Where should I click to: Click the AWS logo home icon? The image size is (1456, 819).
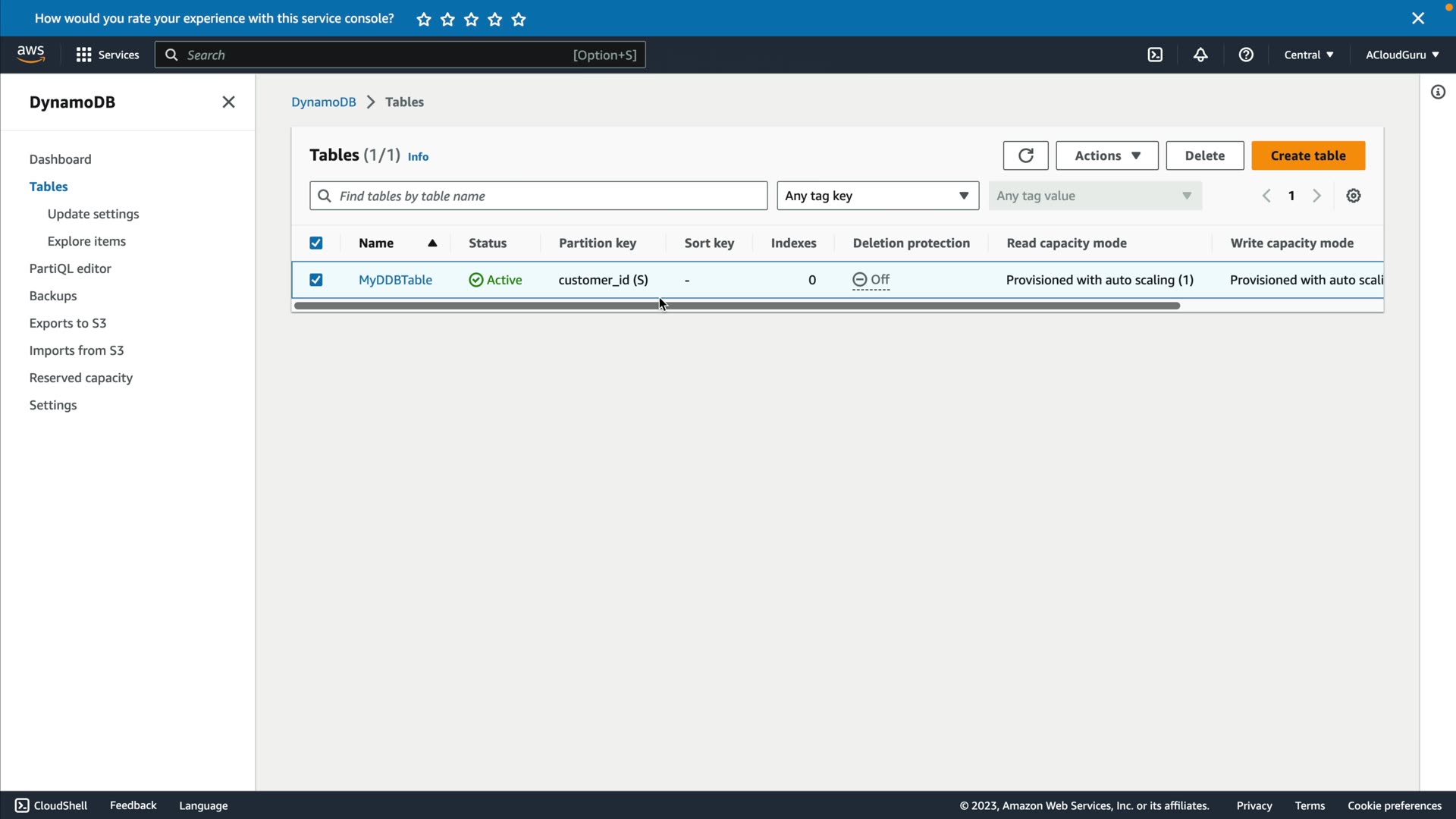coord(31,54)
